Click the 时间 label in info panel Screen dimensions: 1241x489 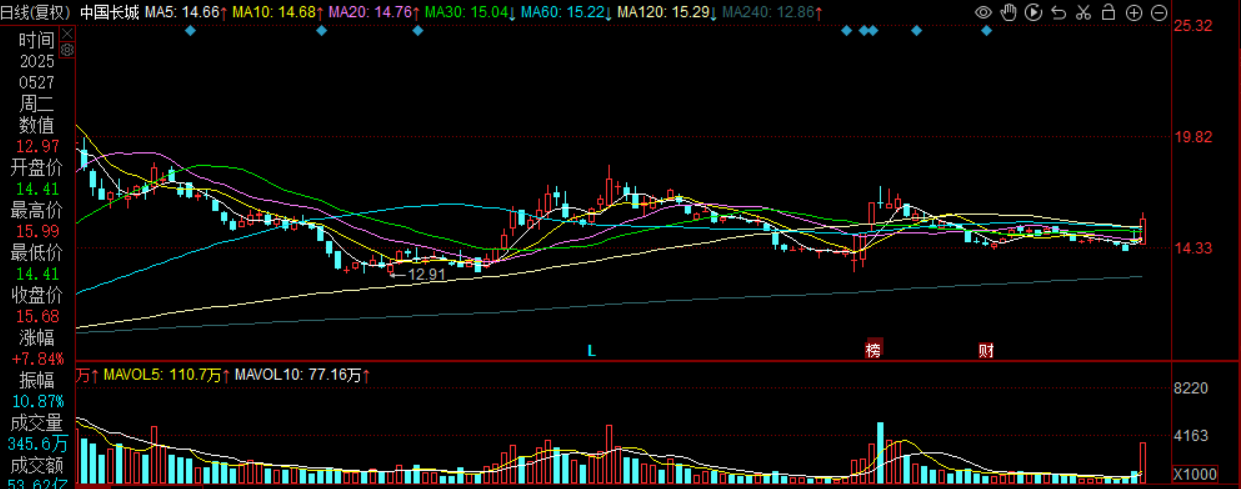(x=36, y=40)
